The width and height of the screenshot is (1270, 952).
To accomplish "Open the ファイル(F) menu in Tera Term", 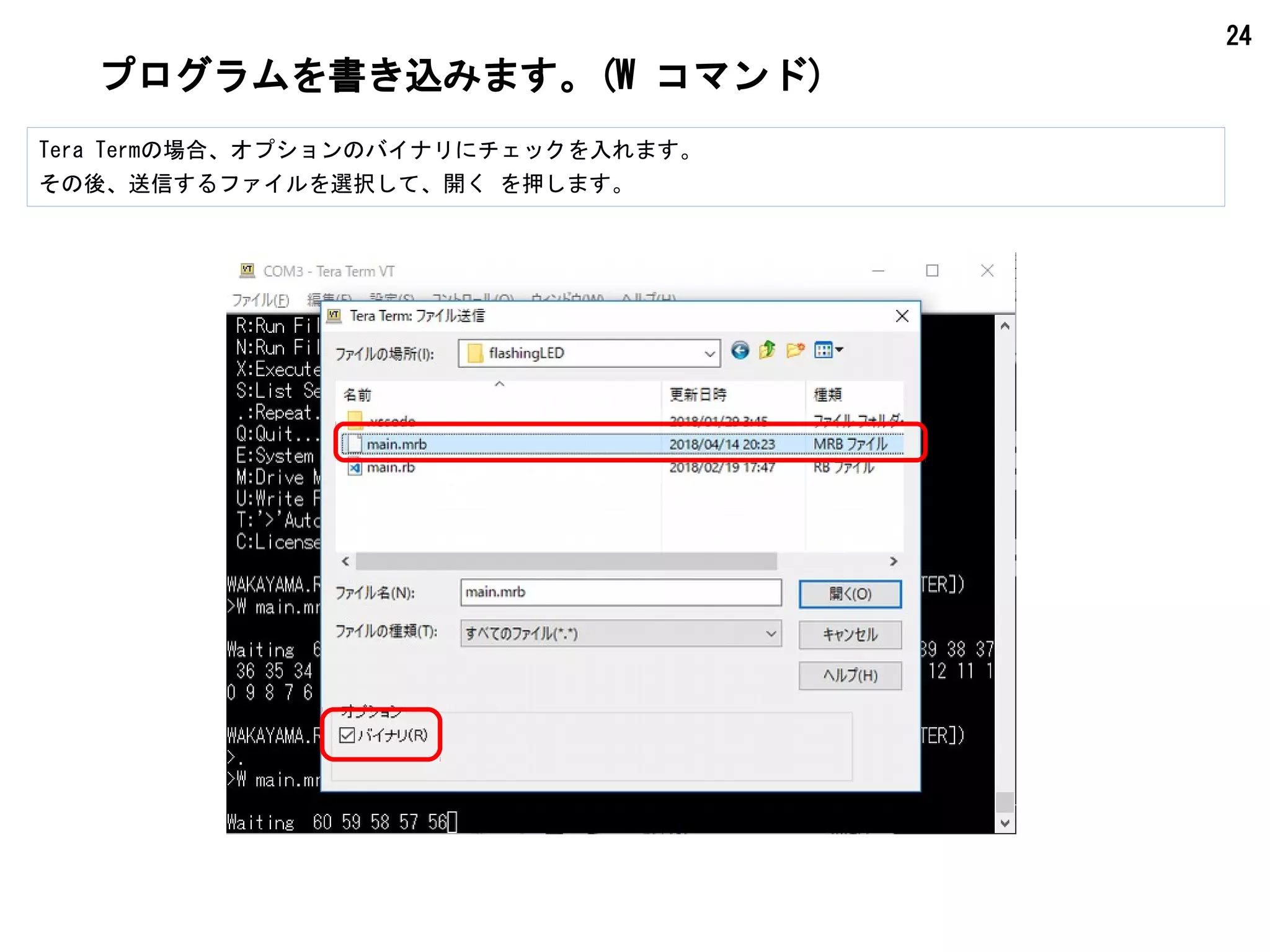I will point(260,300).
